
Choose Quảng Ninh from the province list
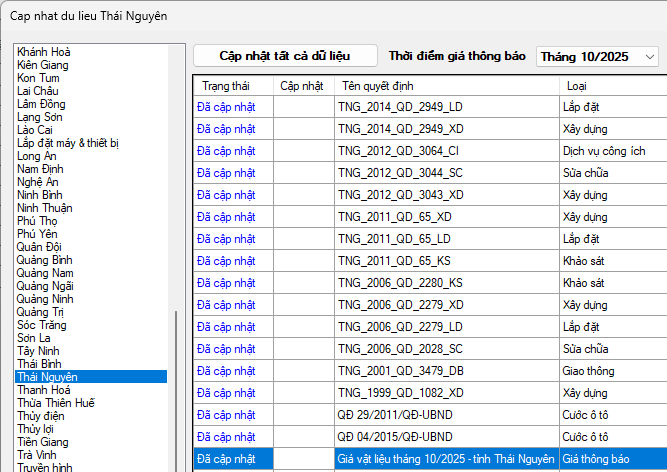pos(45,299)
